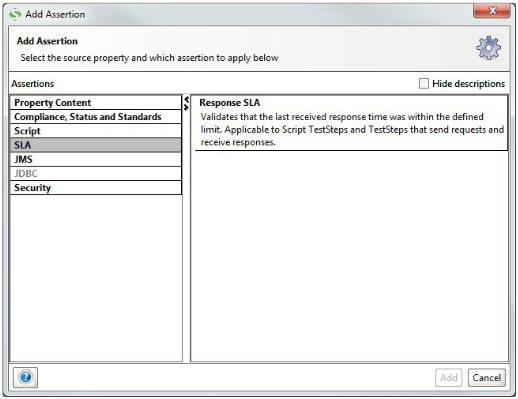The image size is (518, 399).
Task: Click the Add button
Action: pyautogui.click(x=448, y=378)
